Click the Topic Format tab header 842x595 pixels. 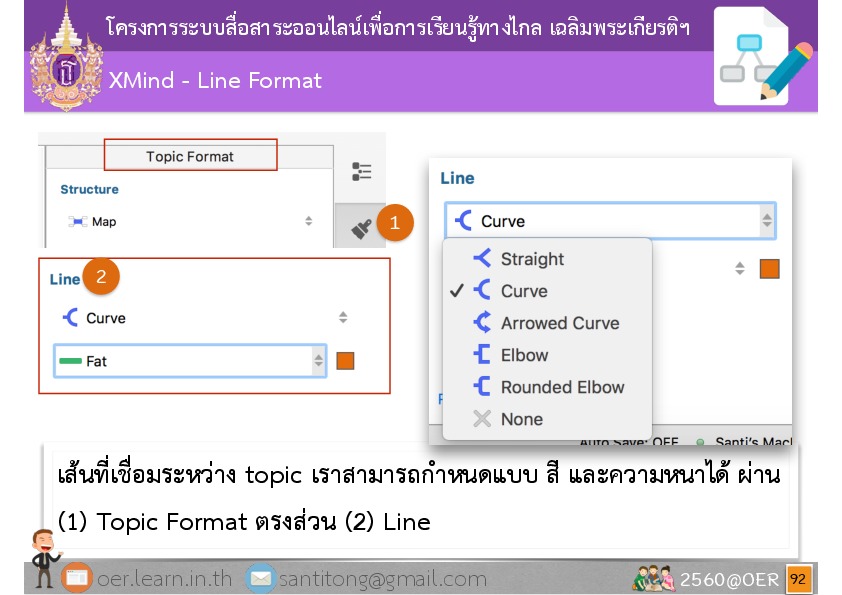(x=190, y=156)
